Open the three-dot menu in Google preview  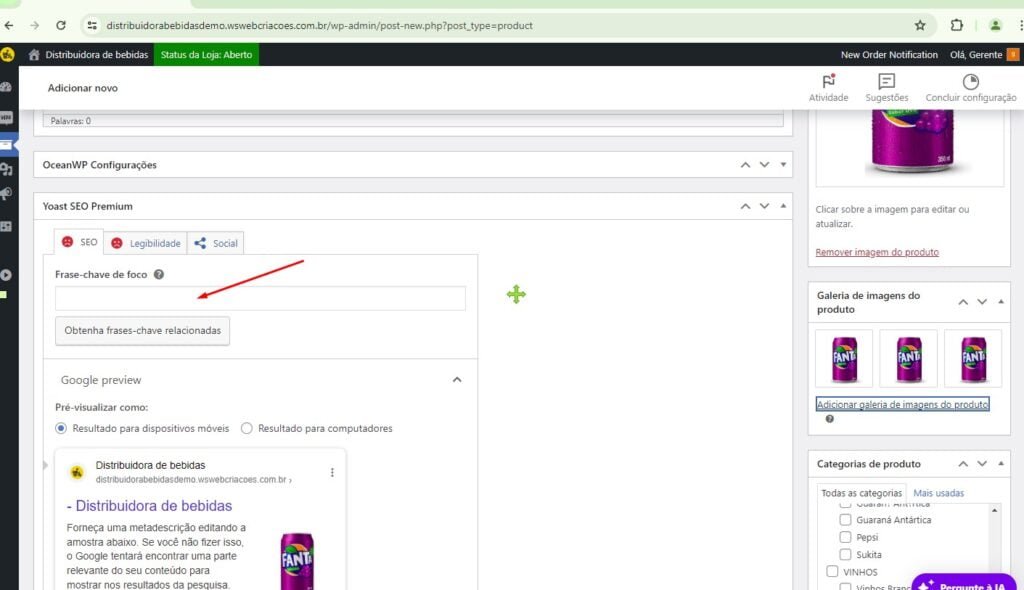pos(332,472)
